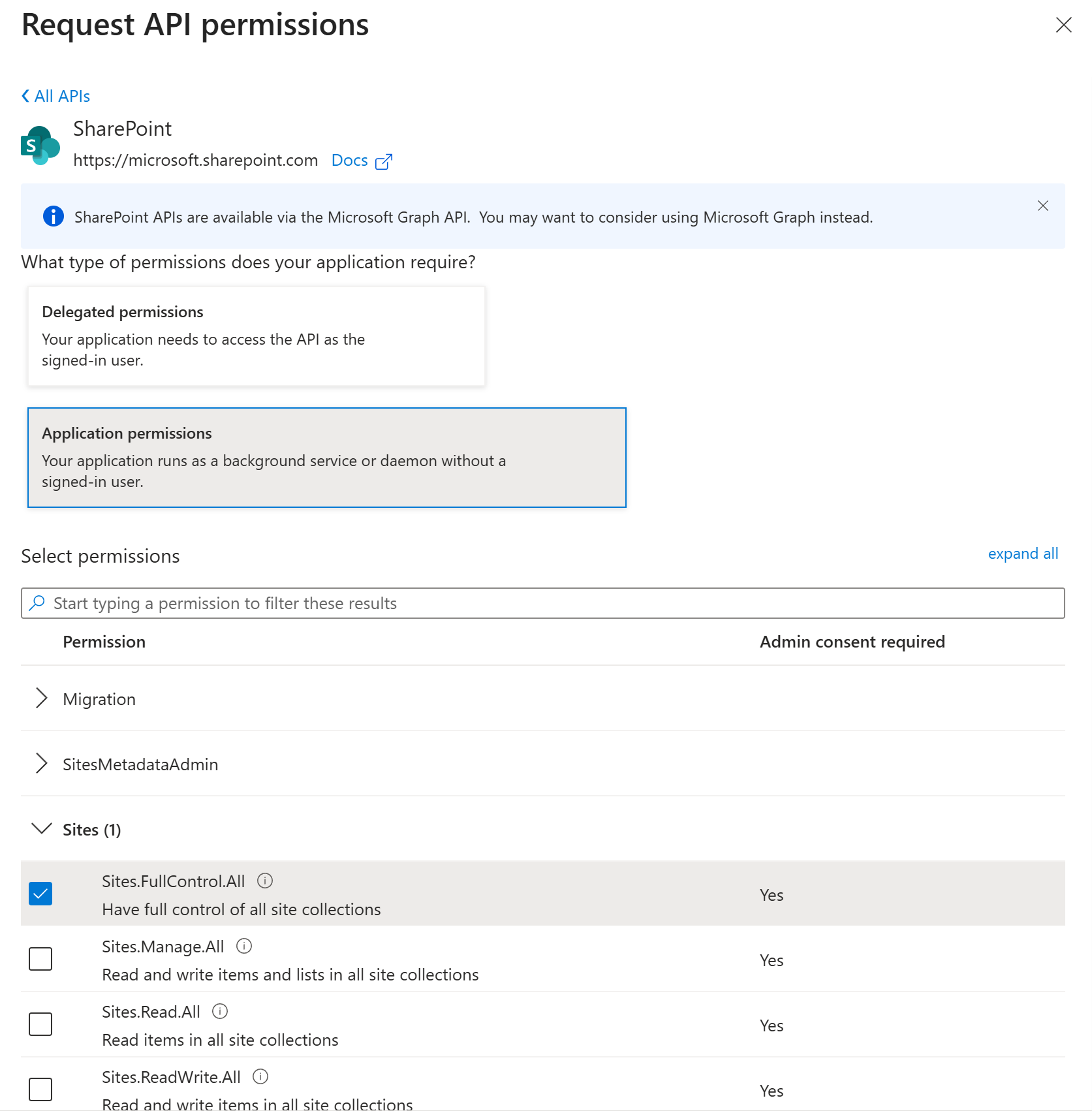The width and height of the screenshot is (1092, 1111).
Task: View info for Sites.Read.All permission
Action: [x=220, y=1011]
